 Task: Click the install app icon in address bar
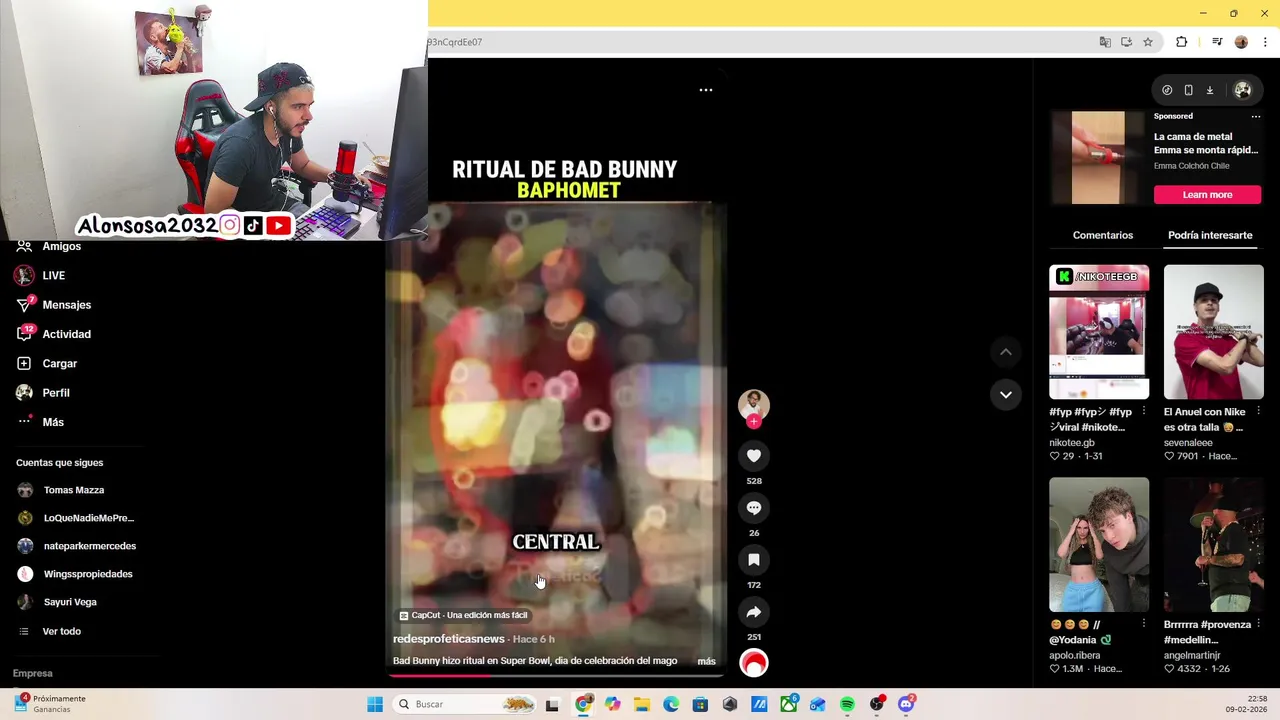click(x=1126, y=42)
